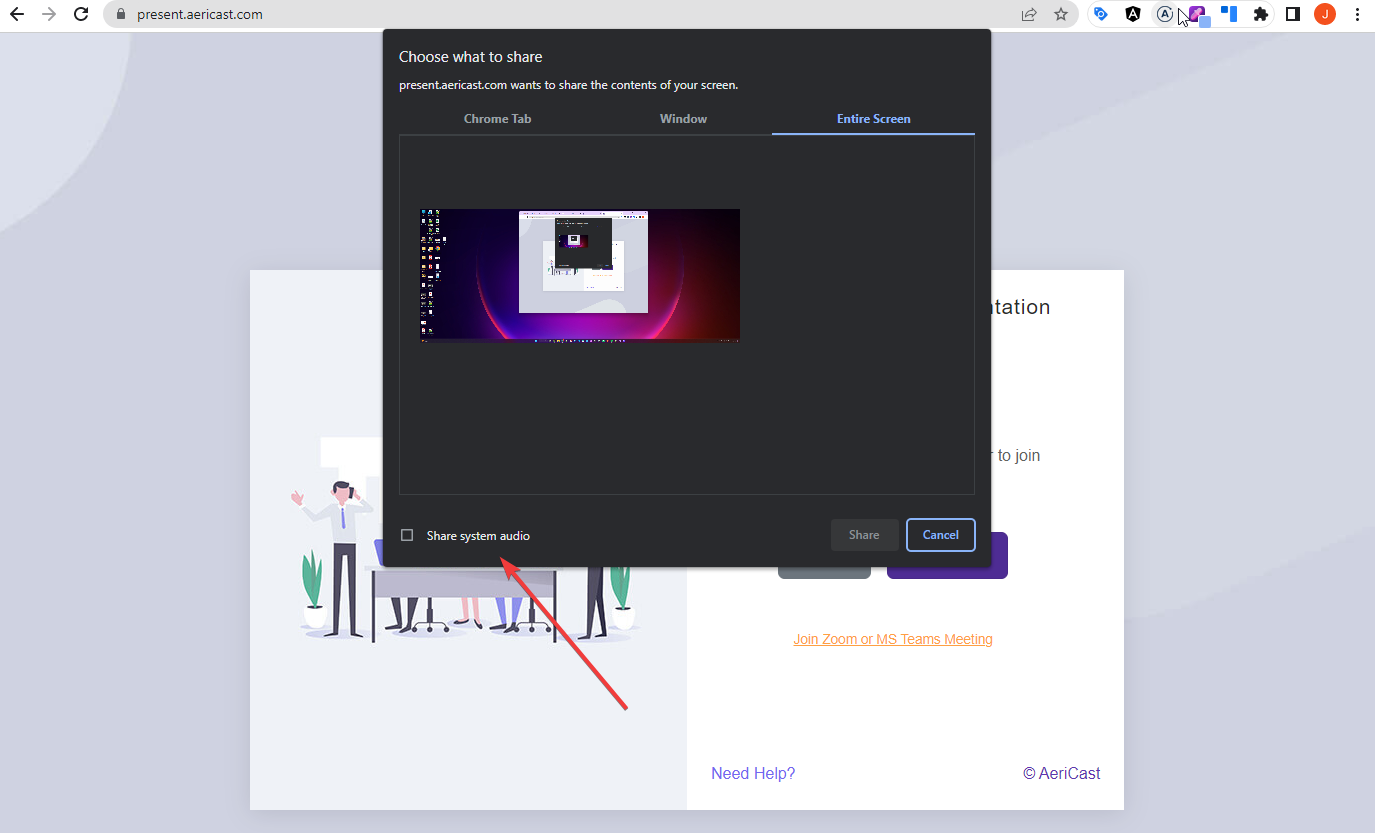This screenshot has height=833, width=1375.
Task: Reload the current page
Action: [80, 14]
